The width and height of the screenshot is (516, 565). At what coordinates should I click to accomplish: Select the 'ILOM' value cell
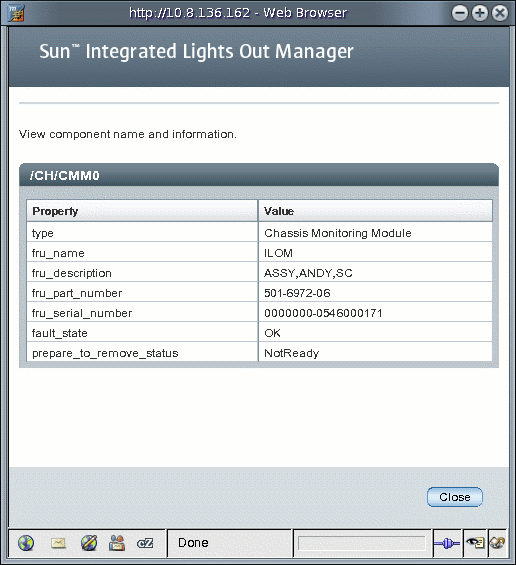click(x=375, y=253)
